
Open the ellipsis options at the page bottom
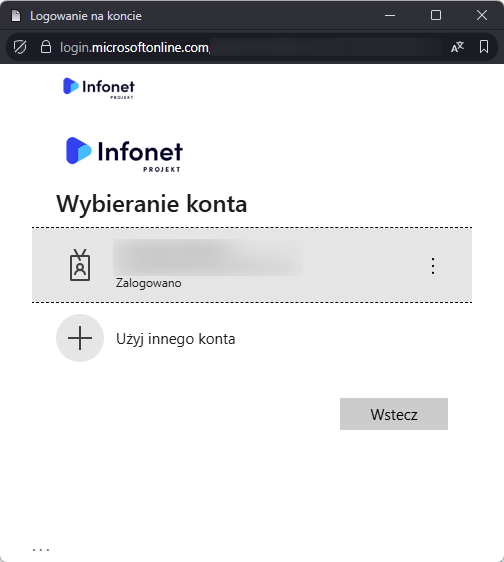click(41, 549)
